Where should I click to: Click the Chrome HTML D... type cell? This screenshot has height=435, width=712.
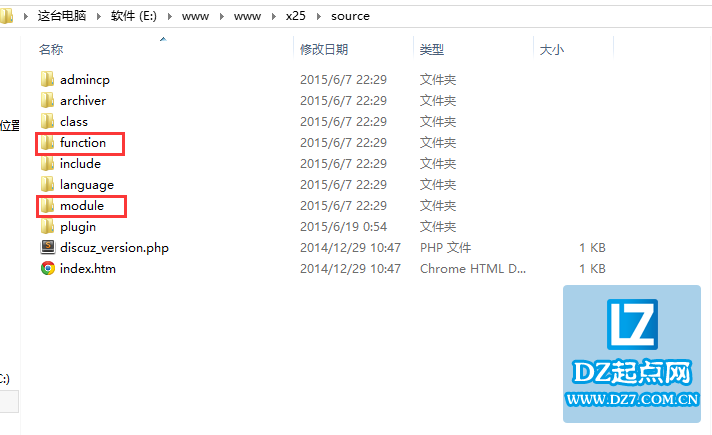473,269
